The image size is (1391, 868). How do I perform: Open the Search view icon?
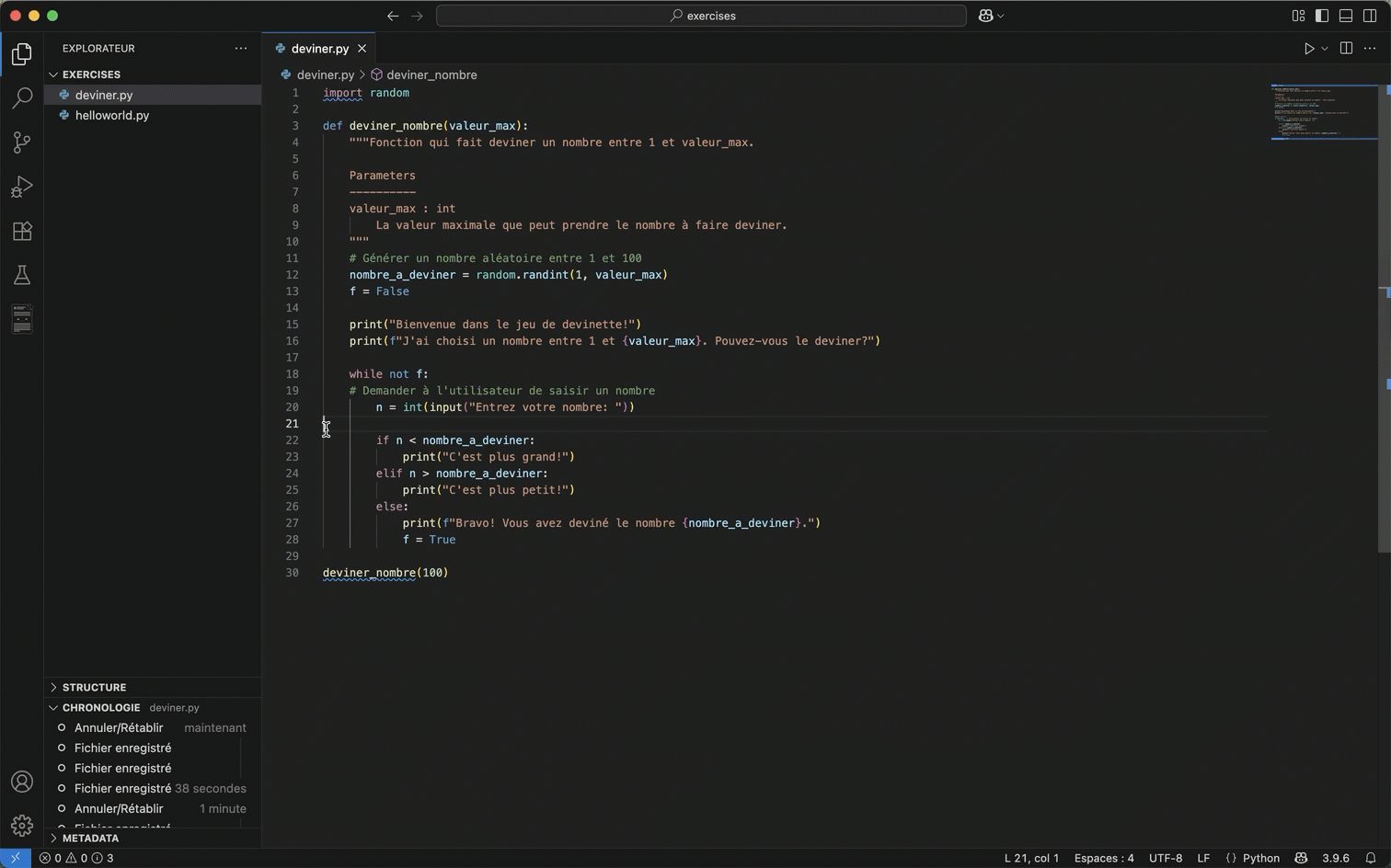pos(22,97)
